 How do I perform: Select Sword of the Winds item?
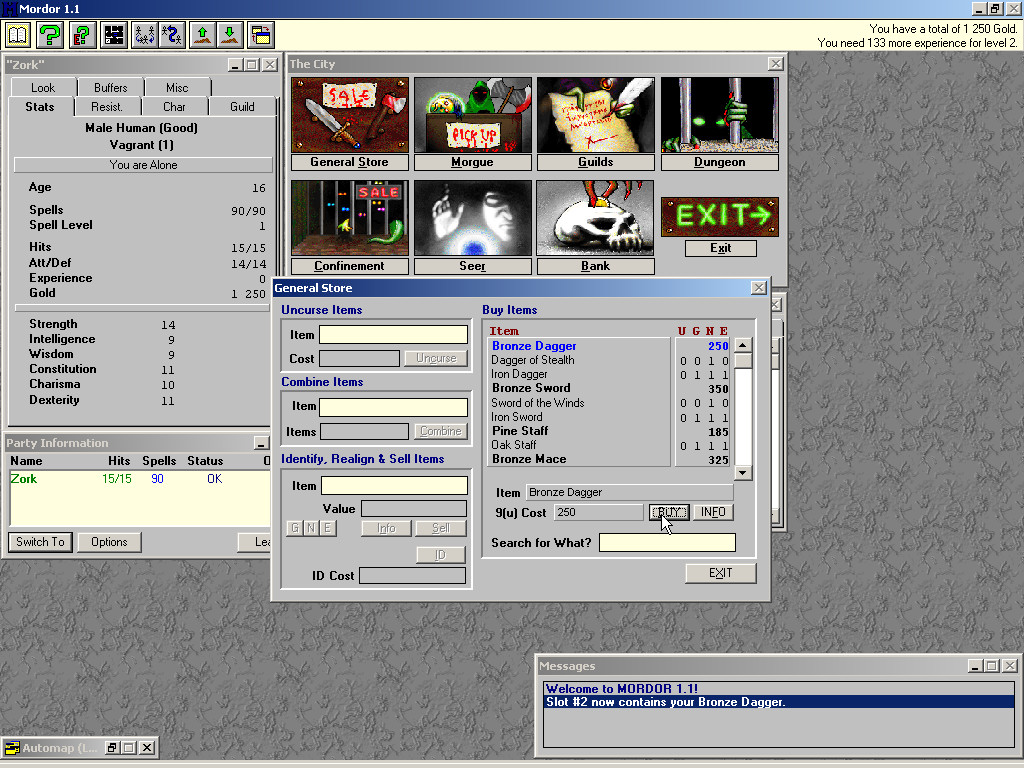[579, 403]
